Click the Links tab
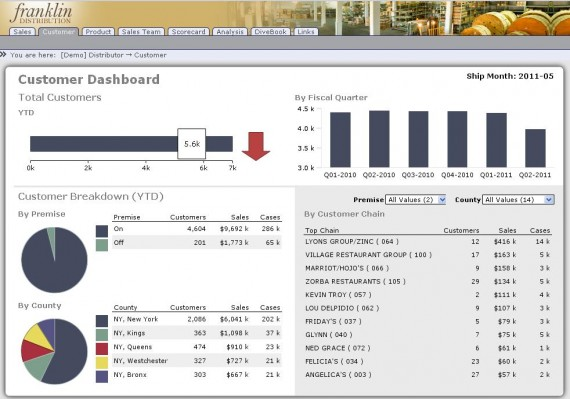The width and height of the screenshot is (570, 399). click(x=306, y=32)
